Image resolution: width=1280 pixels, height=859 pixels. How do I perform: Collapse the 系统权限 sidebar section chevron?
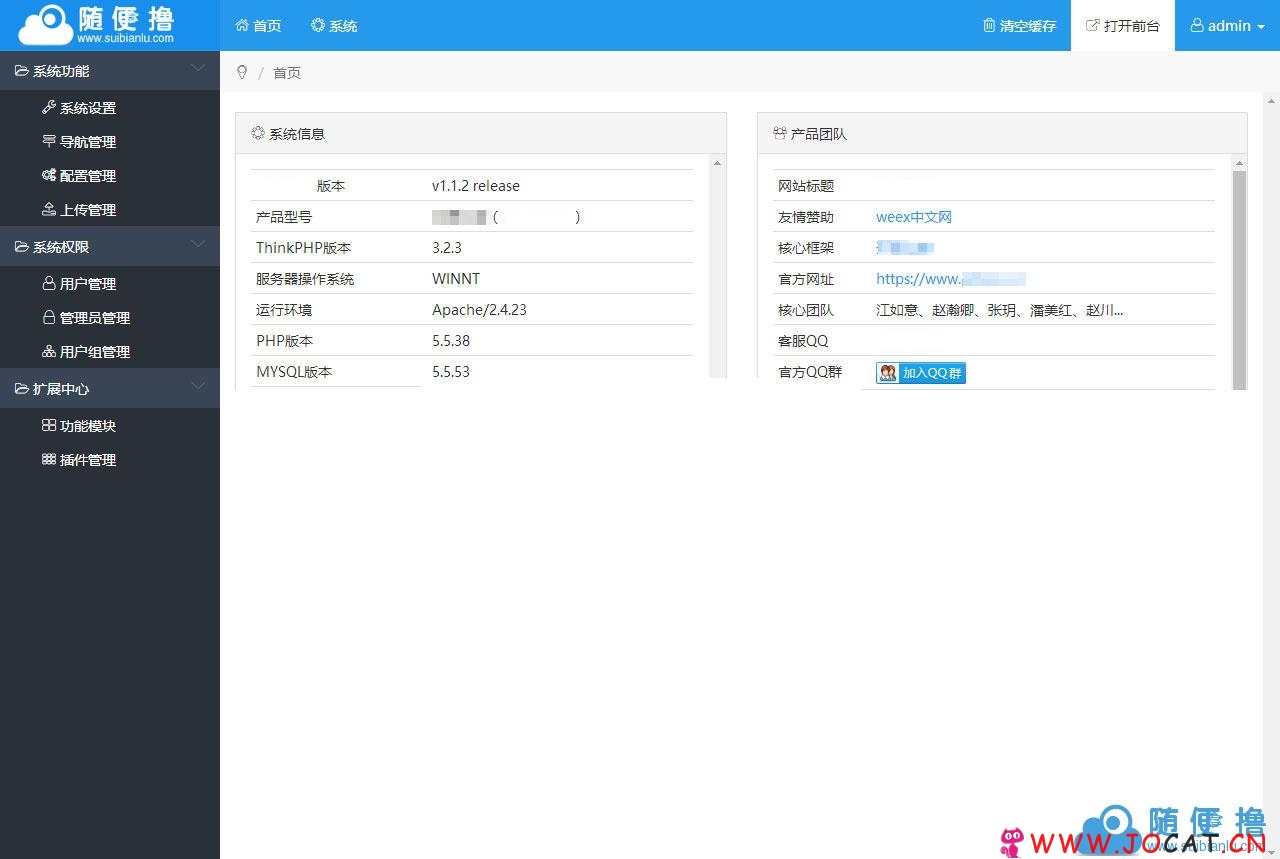click(x=198, y=245)
